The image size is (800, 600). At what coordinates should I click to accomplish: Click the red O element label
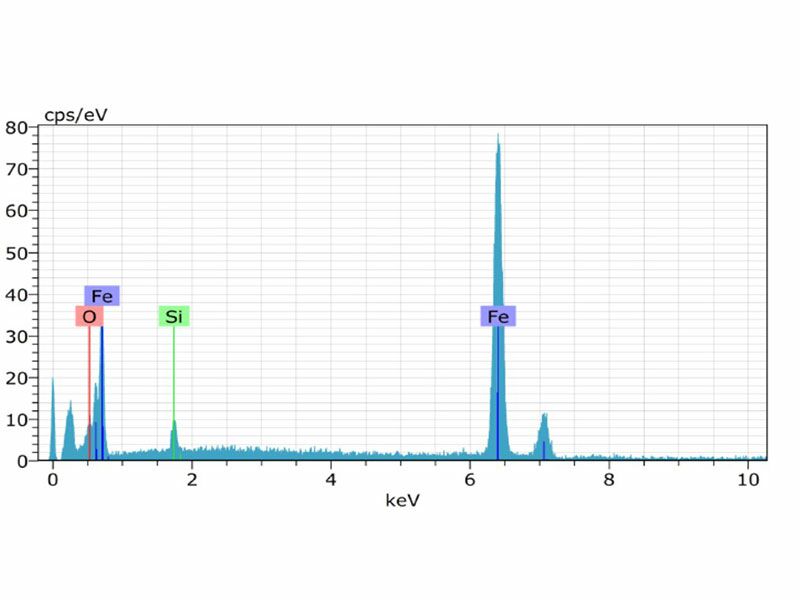[x=89, y=317]
